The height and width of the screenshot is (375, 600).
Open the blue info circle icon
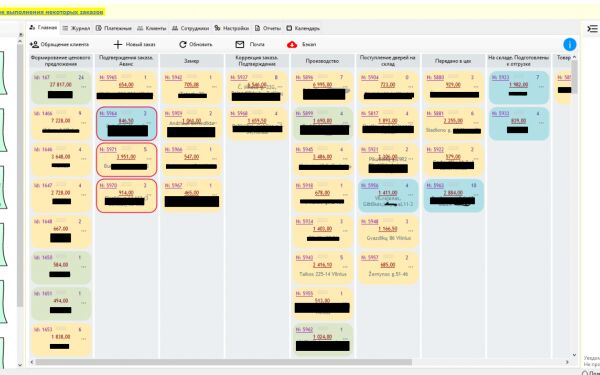tap(569, 45)
